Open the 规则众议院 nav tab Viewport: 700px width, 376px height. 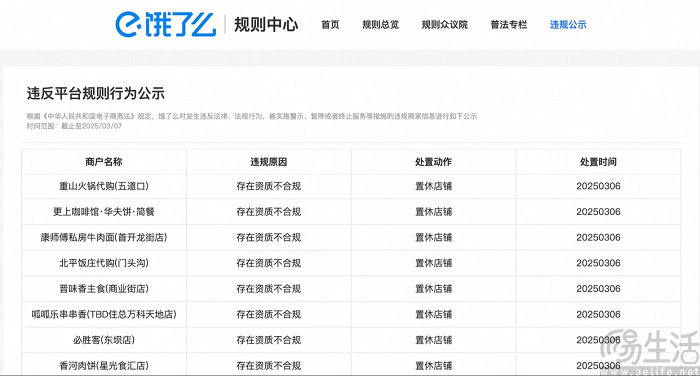(445, 25)
